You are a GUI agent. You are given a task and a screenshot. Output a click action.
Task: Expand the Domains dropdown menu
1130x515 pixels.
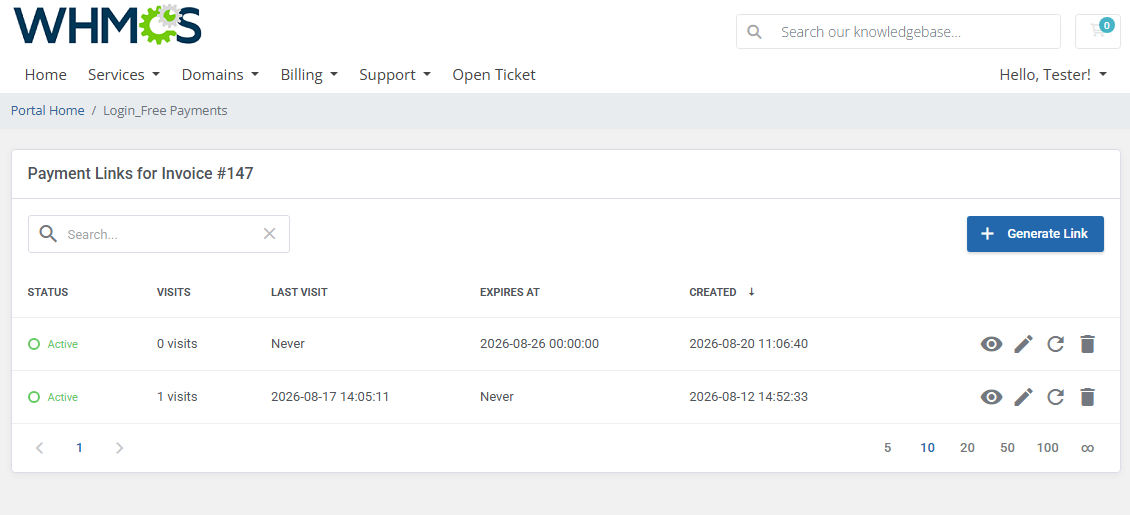(x=221, y=74)
